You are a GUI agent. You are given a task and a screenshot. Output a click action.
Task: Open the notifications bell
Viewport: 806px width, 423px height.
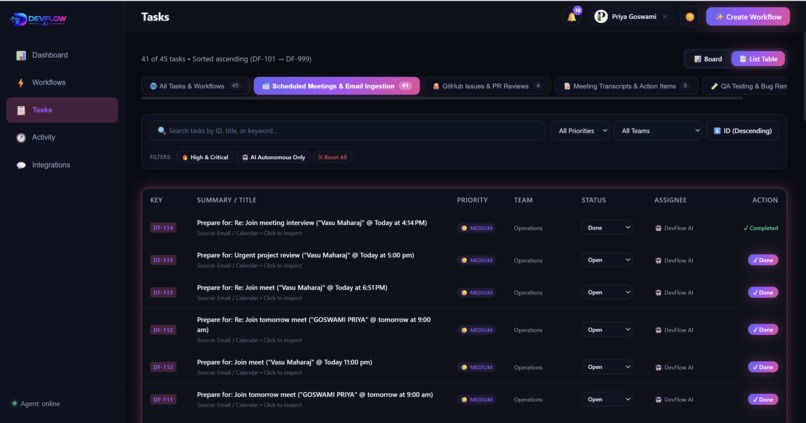tap(572, 17)
